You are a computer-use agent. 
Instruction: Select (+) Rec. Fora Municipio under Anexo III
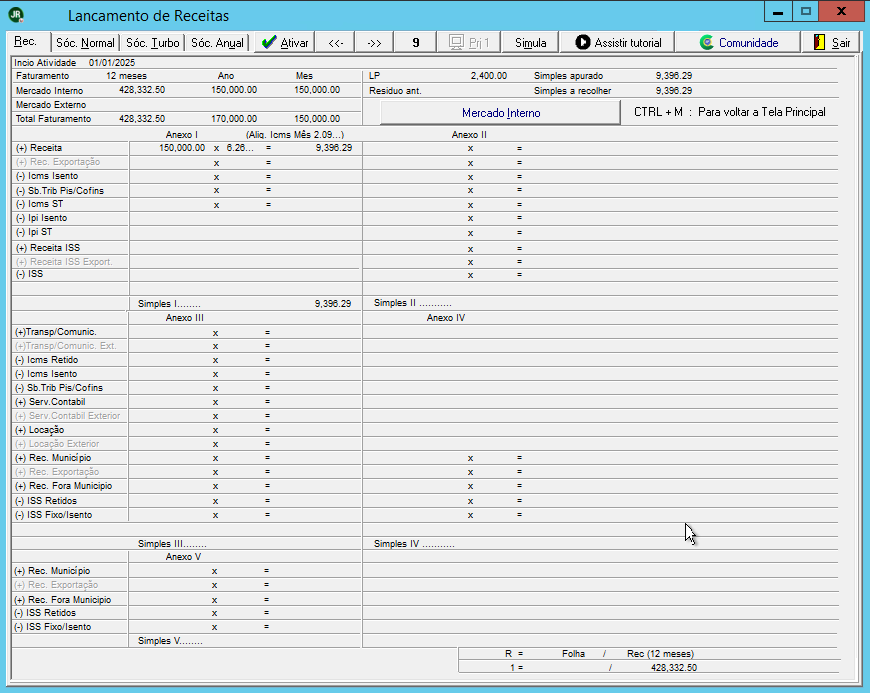tap(63, 486)
